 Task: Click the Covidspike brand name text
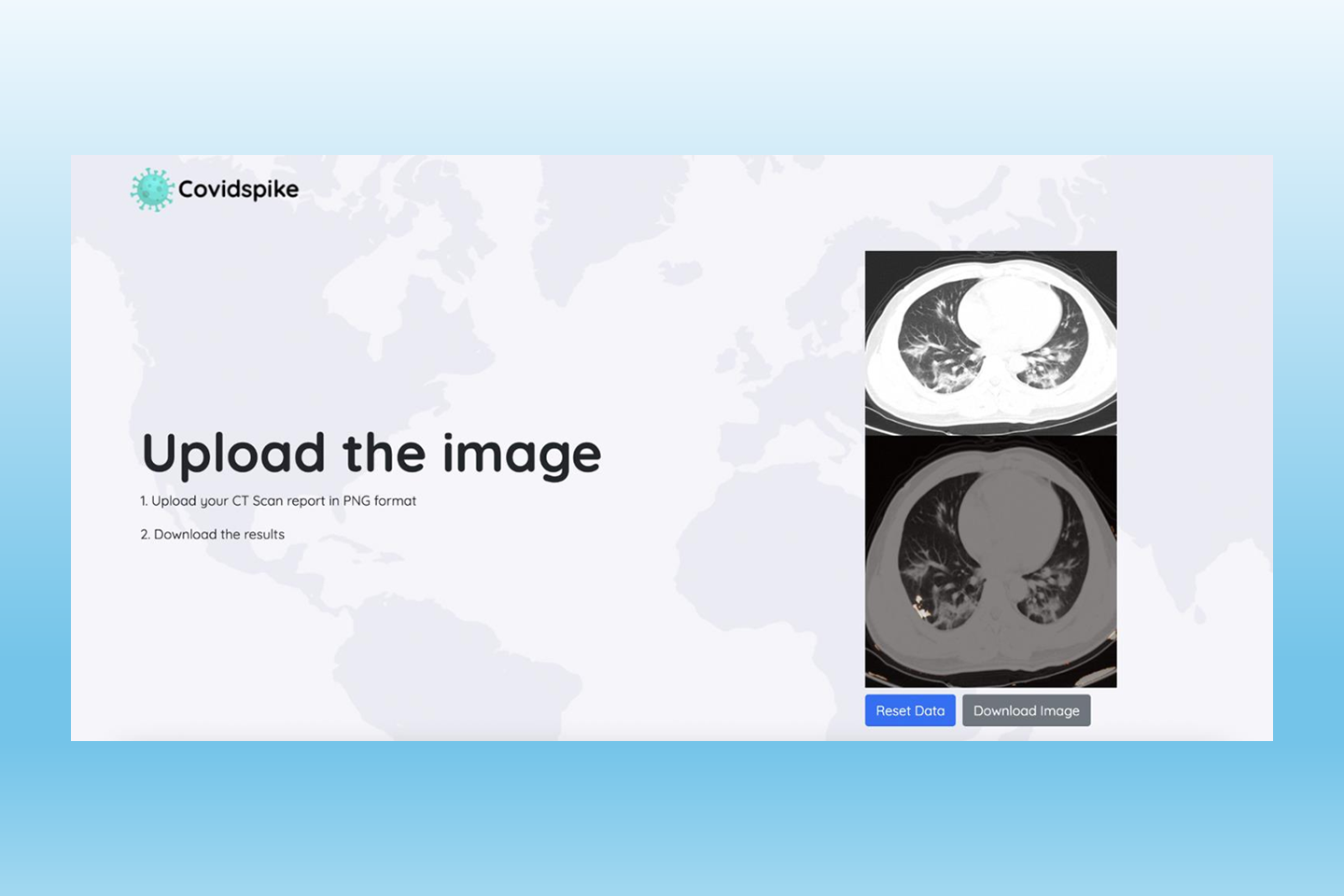[238, 189]
